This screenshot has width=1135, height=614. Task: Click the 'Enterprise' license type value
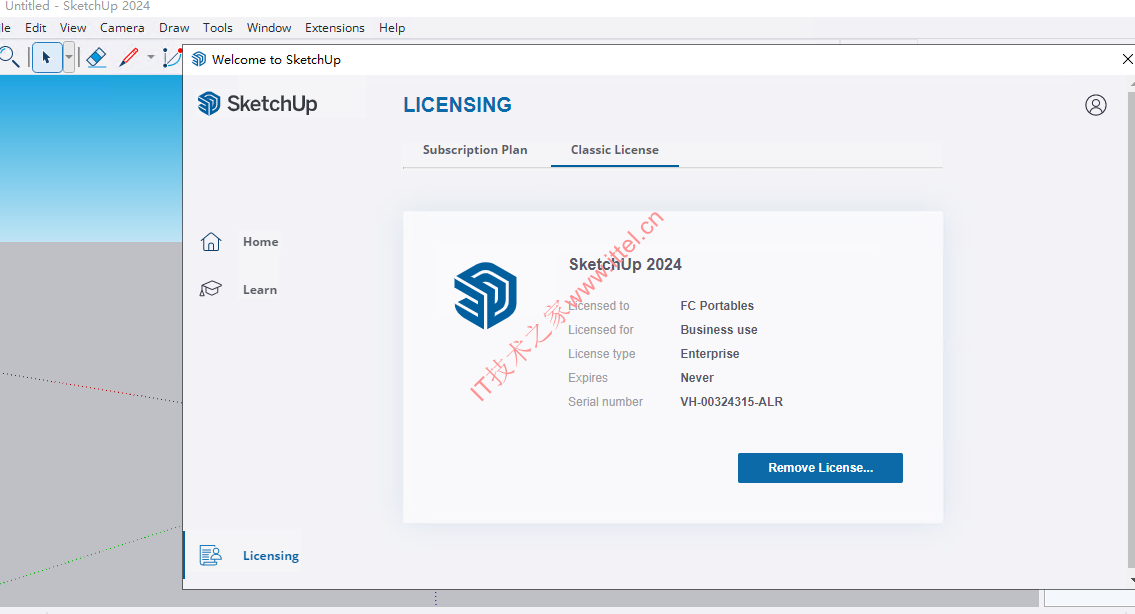pos(710,353)
